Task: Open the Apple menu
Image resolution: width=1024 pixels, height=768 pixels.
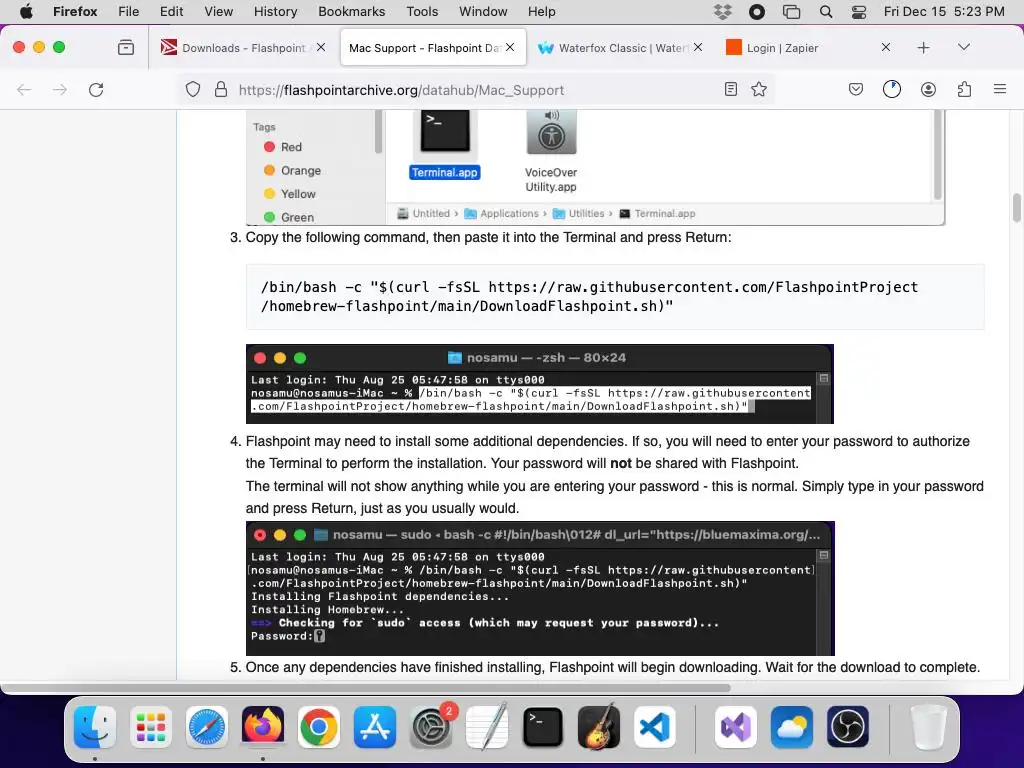Action: [x=25, y=12]
